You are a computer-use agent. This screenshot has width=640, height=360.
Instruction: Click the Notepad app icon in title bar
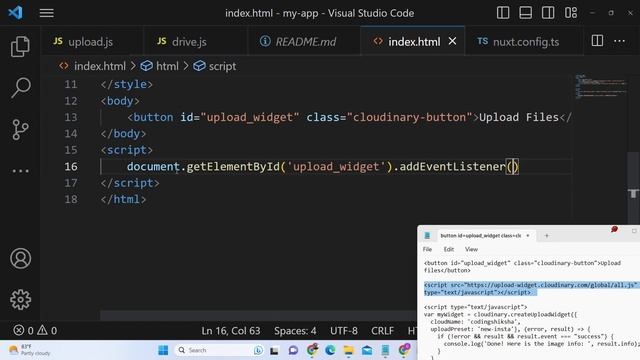click(427, 236)
